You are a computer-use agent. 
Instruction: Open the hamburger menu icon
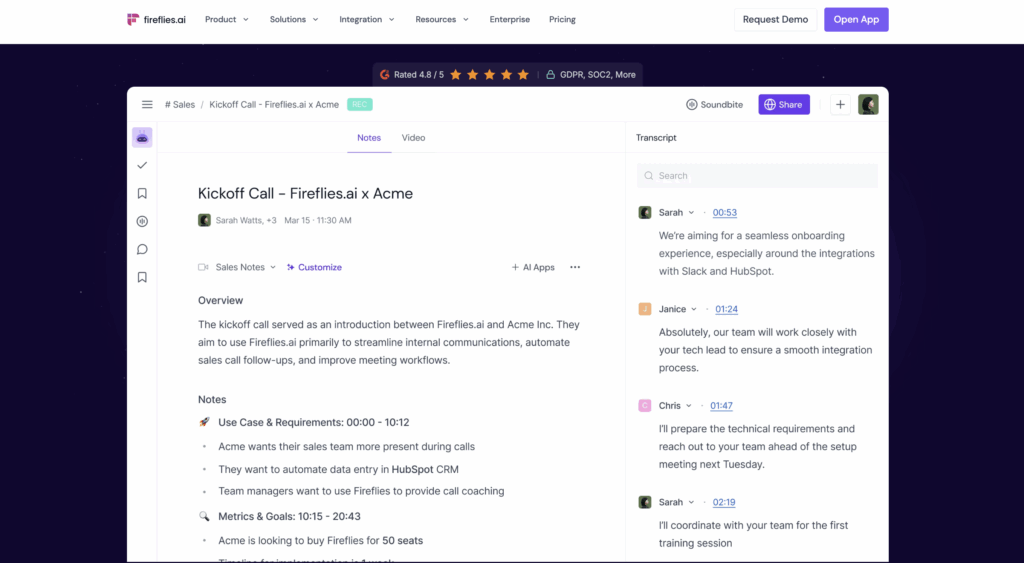click(x=147, y=105)
